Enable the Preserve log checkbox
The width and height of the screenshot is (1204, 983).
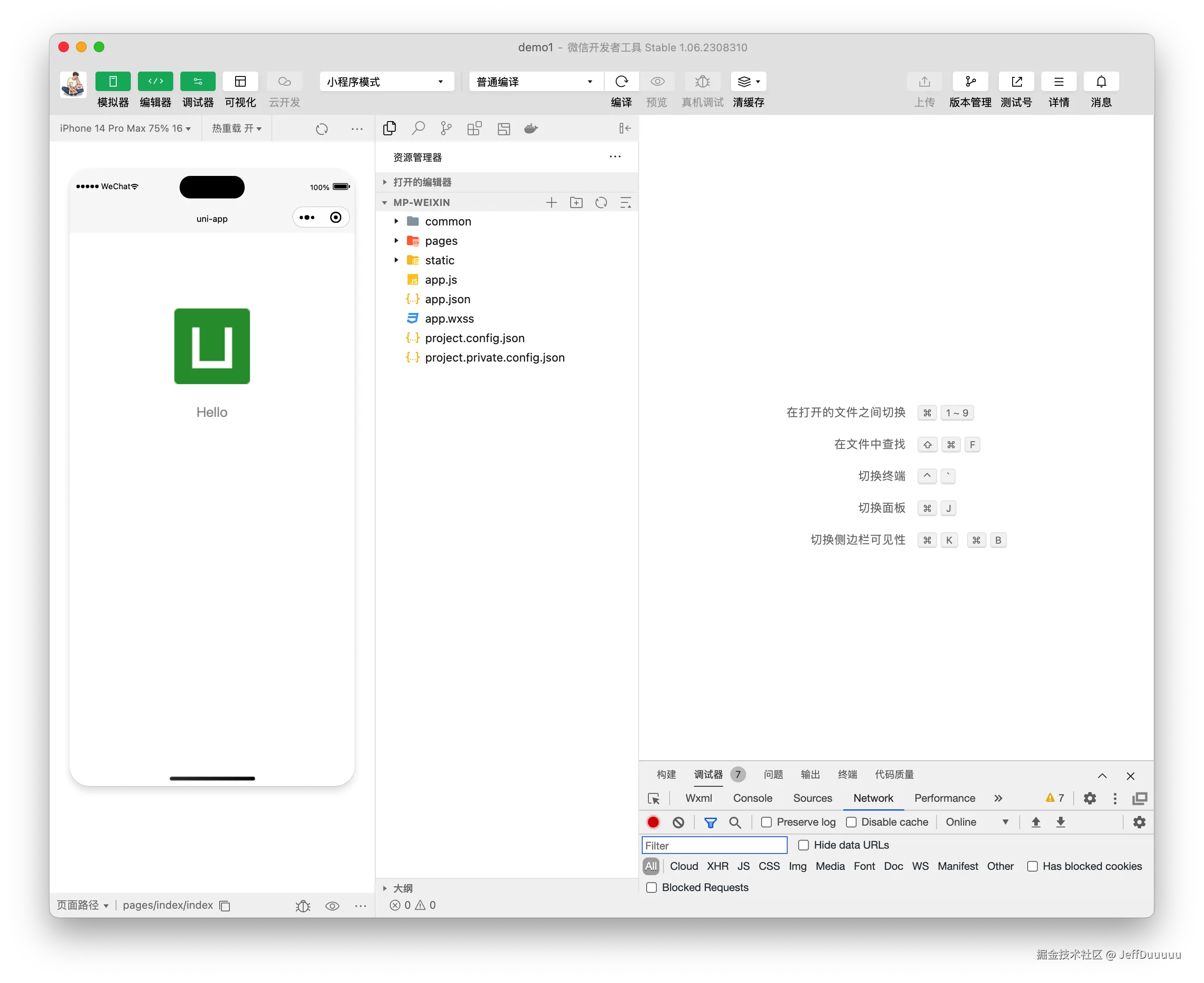(x=766, y=822)
